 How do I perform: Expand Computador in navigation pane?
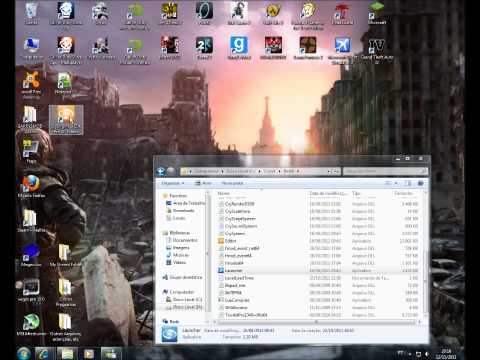point(178,292)
